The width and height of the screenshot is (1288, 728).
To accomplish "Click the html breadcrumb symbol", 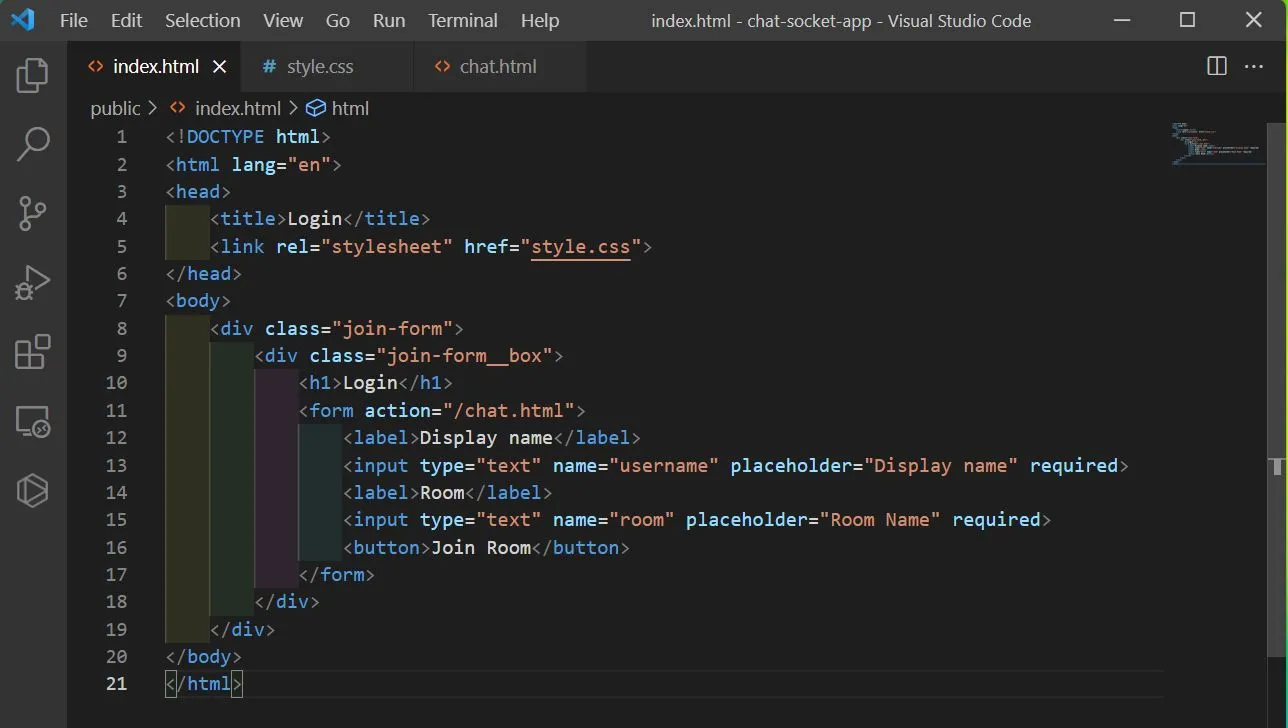I will coord(350,108).
